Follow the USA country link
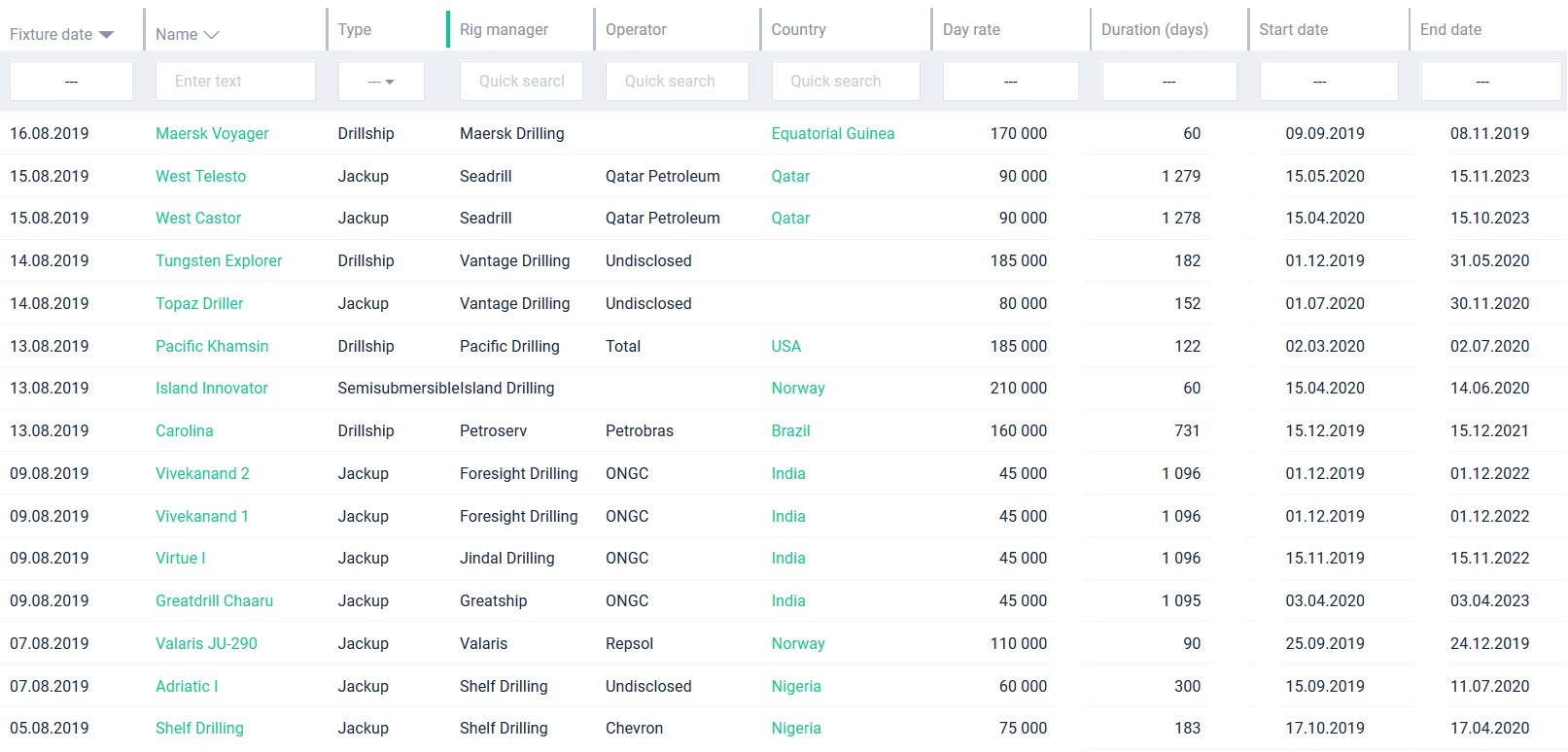This screenshot has width=1568, height=752. click(786, 347)
